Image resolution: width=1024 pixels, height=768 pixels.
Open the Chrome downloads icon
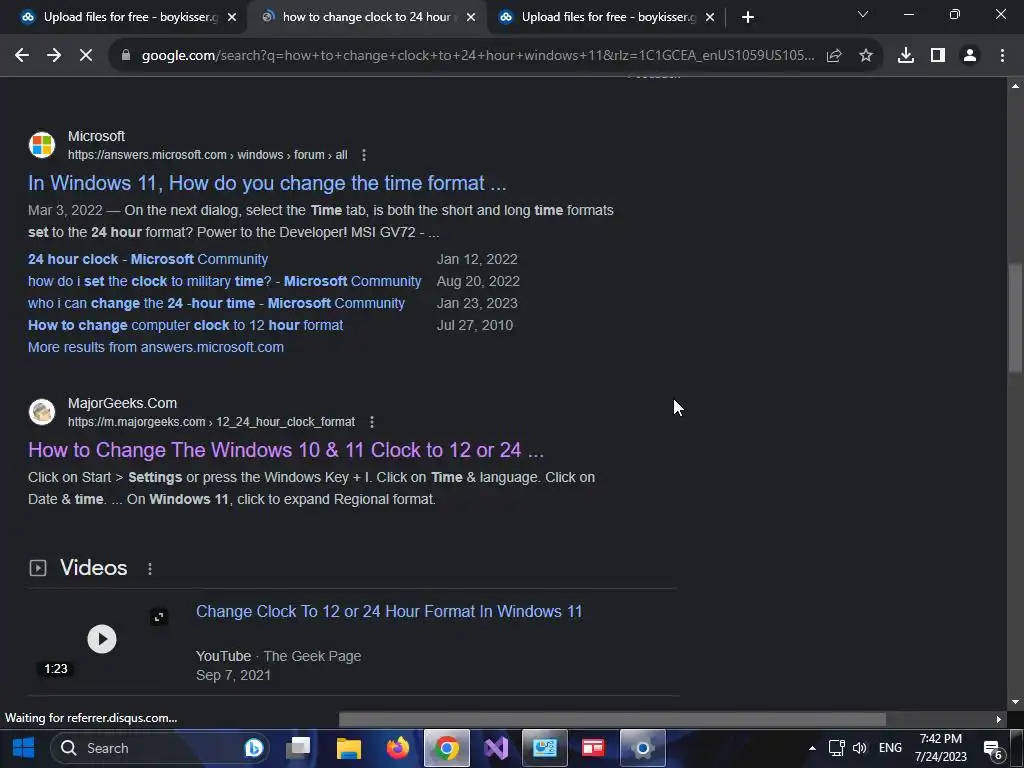tap(906, 56)
